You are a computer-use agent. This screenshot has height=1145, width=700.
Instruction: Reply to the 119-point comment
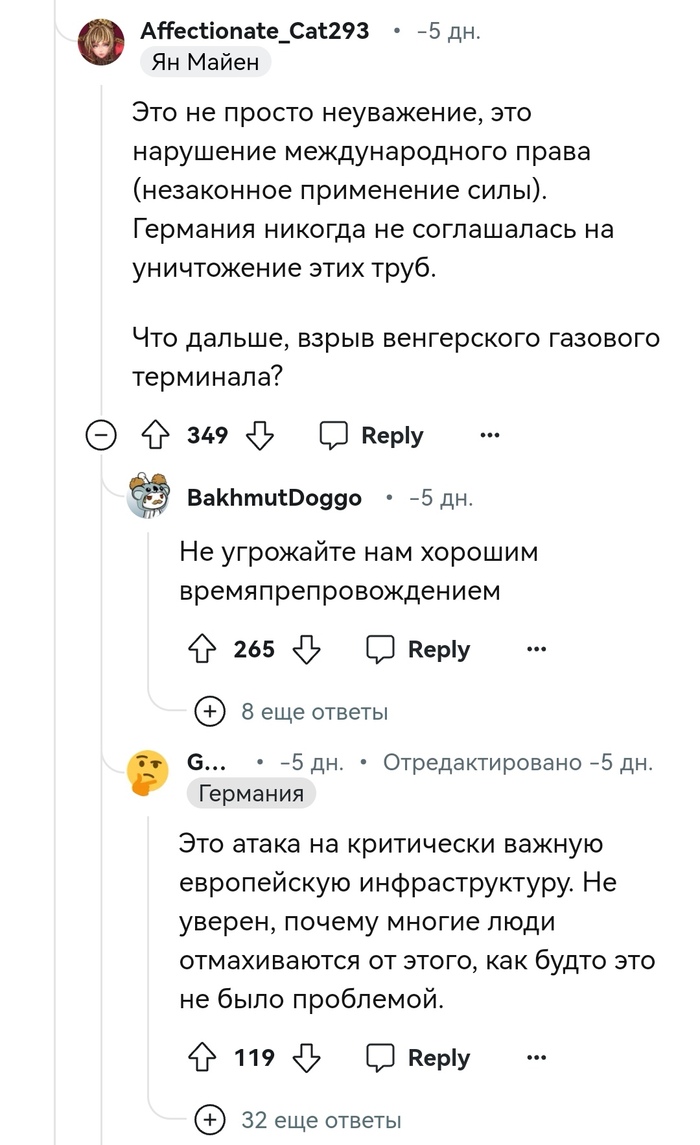point(418,1058)
